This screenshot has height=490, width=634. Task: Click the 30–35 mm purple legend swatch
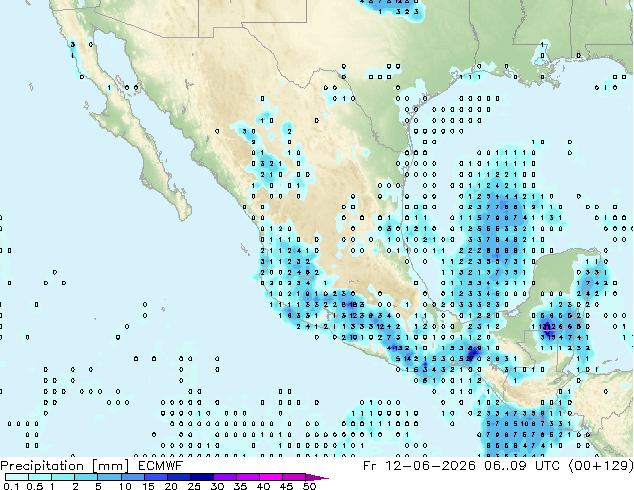[225, 477]
